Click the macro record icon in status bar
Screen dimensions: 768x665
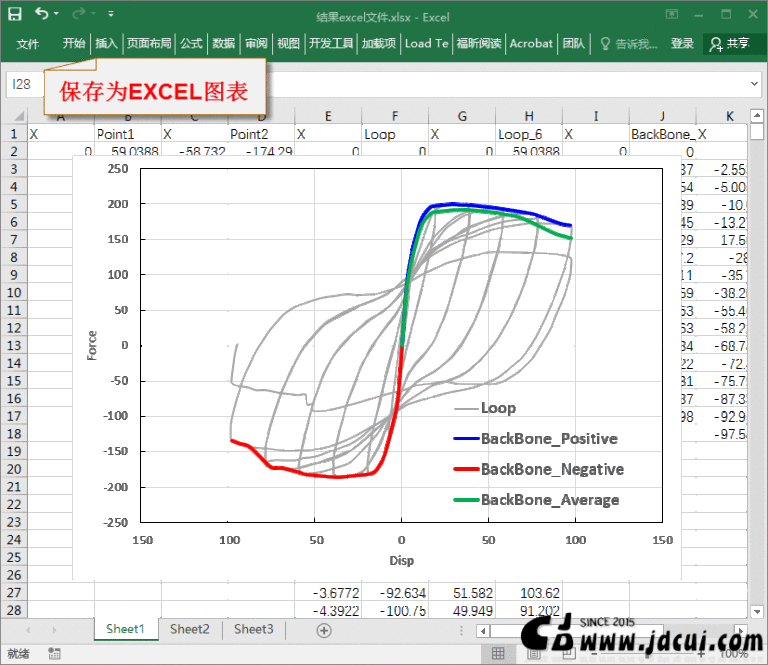click(x=53, y=654)
